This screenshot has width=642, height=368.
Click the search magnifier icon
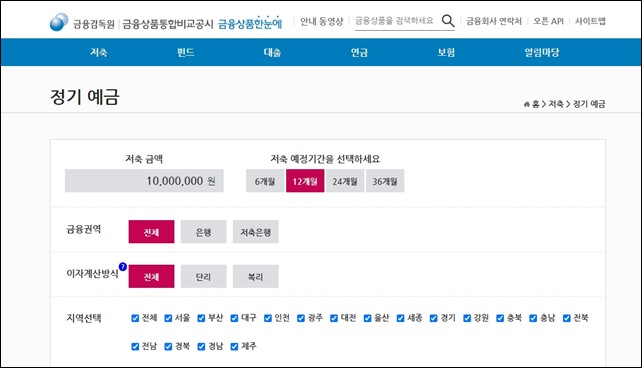point(448,20)
